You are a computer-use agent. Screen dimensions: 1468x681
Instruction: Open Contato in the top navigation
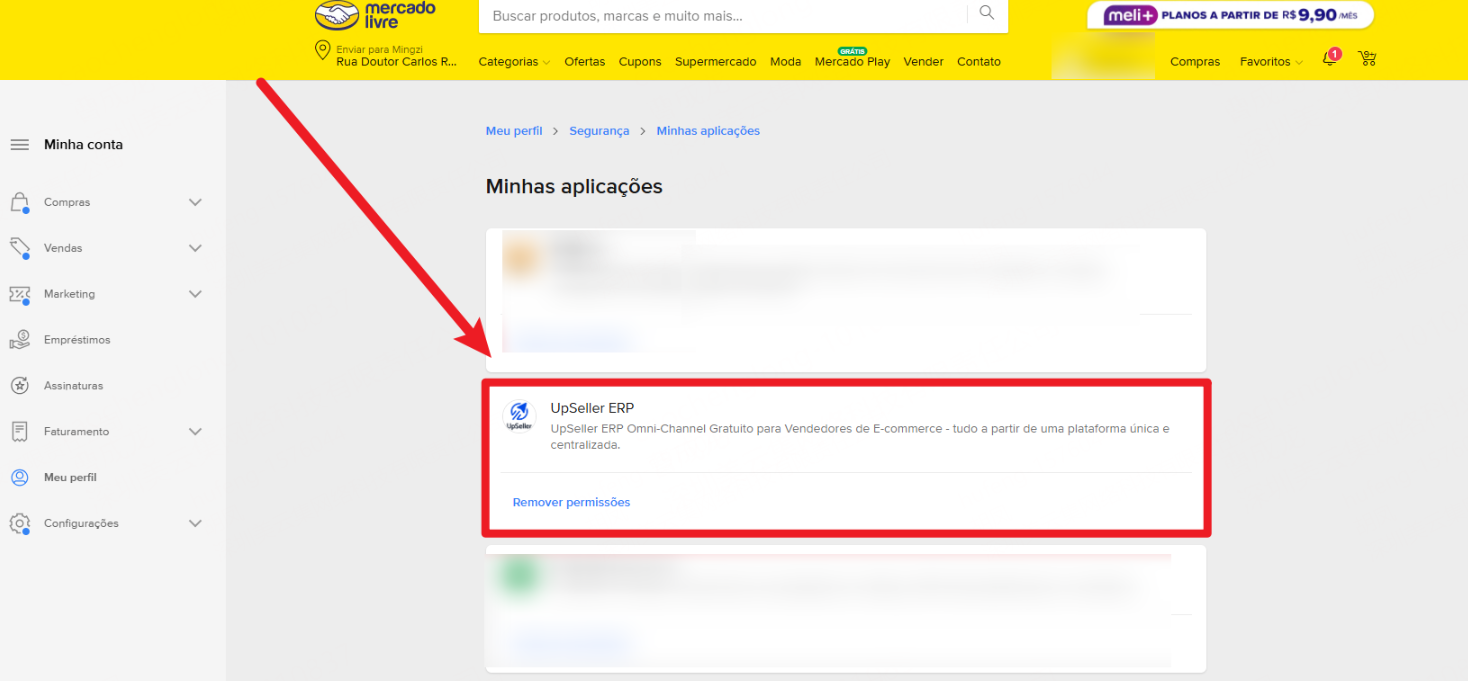pos(979,61)
